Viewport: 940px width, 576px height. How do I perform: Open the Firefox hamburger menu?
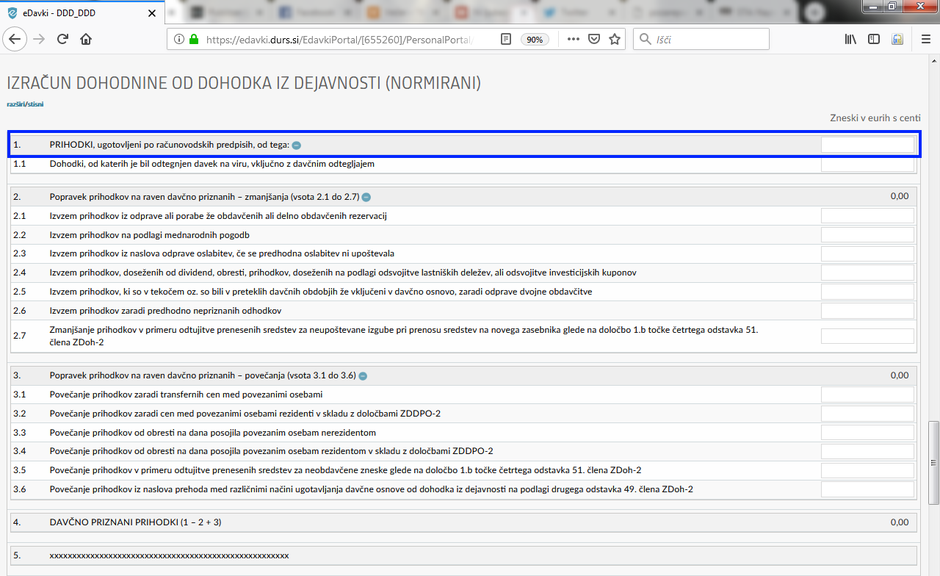(x=924, y=39)
